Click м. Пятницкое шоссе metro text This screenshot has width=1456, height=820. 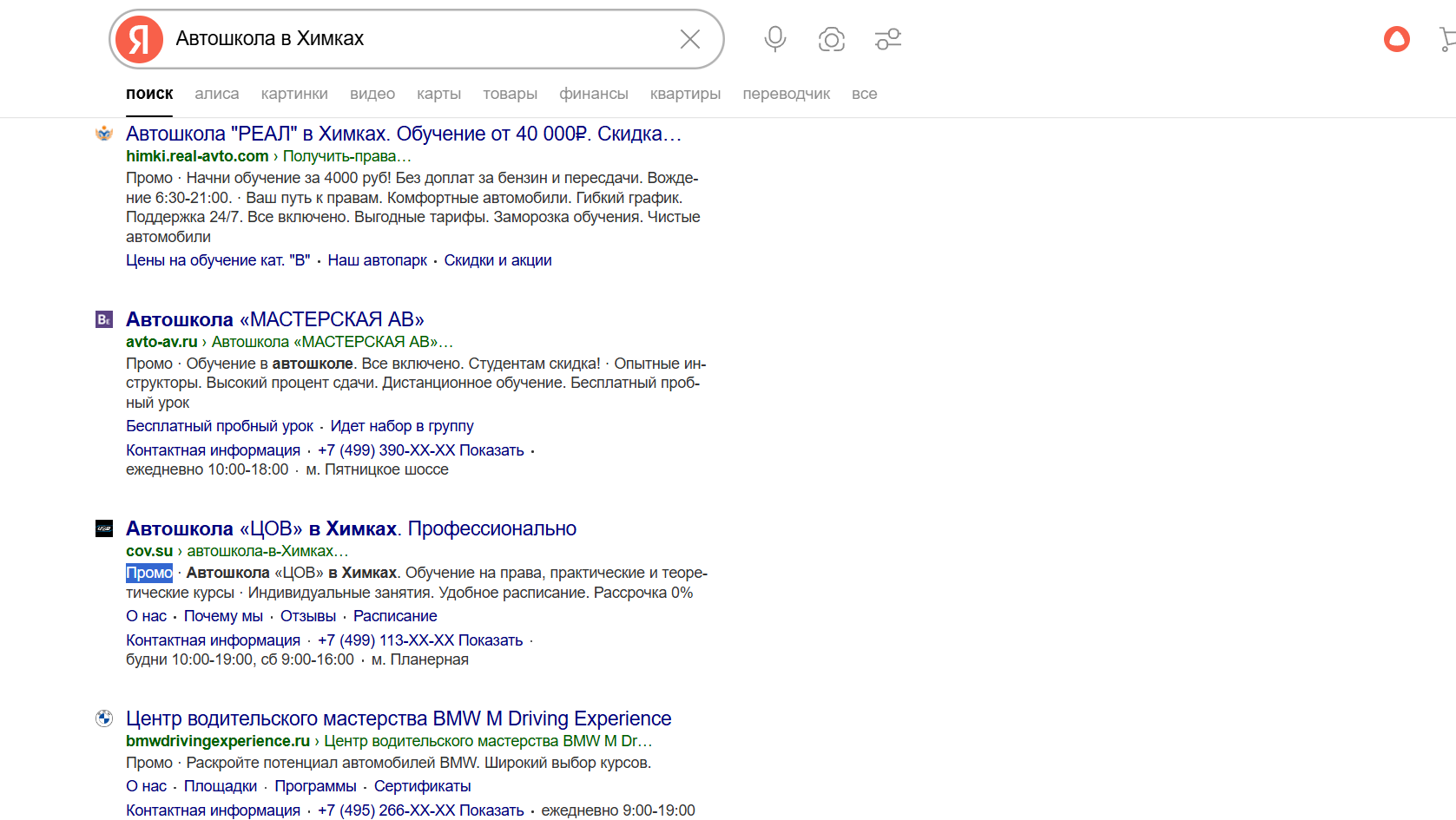pos(378,469)
